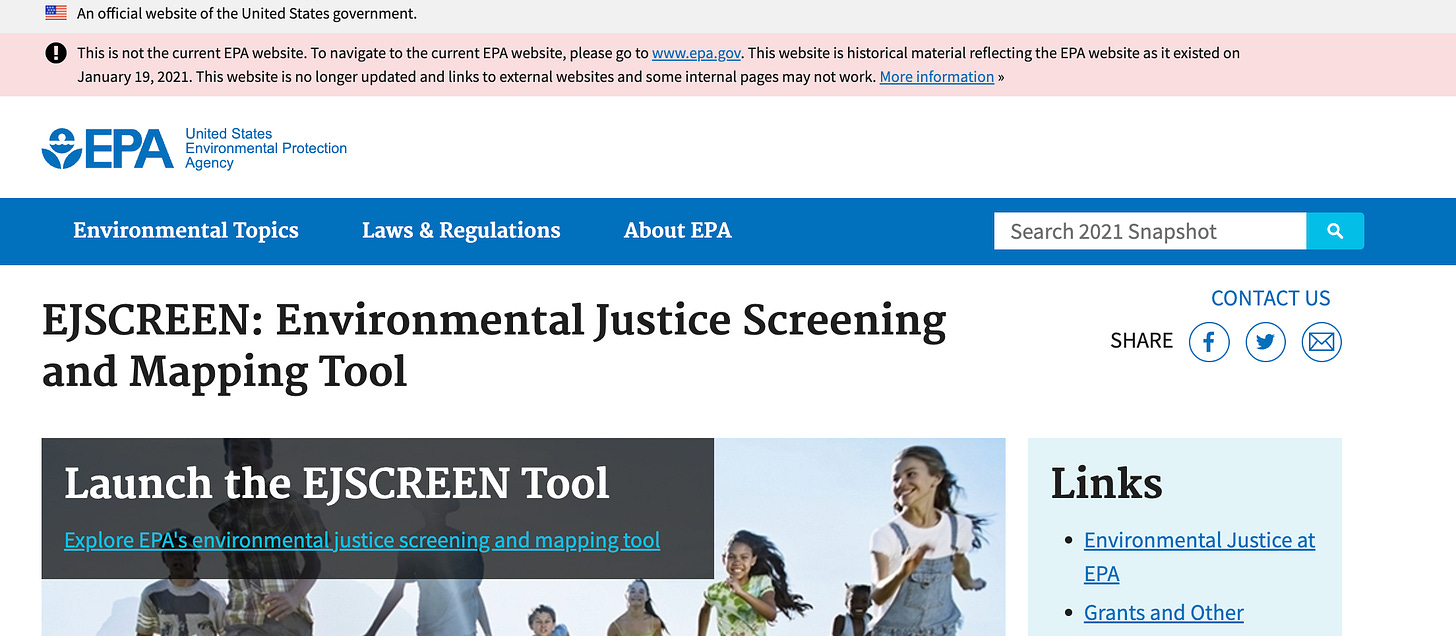Screen dimensions: 1456x636
Task: Share page via Facebook icon
Action: tap(1208, 343)
